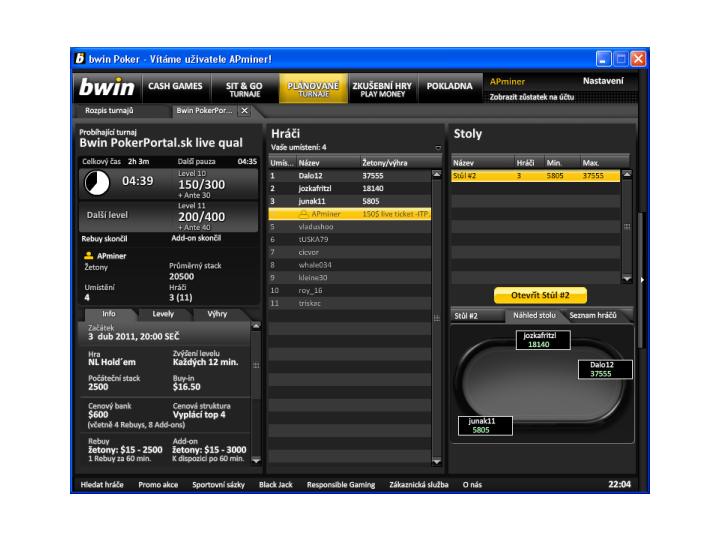
Task: Open Zákaznická služba footer link
Action: 418,485
